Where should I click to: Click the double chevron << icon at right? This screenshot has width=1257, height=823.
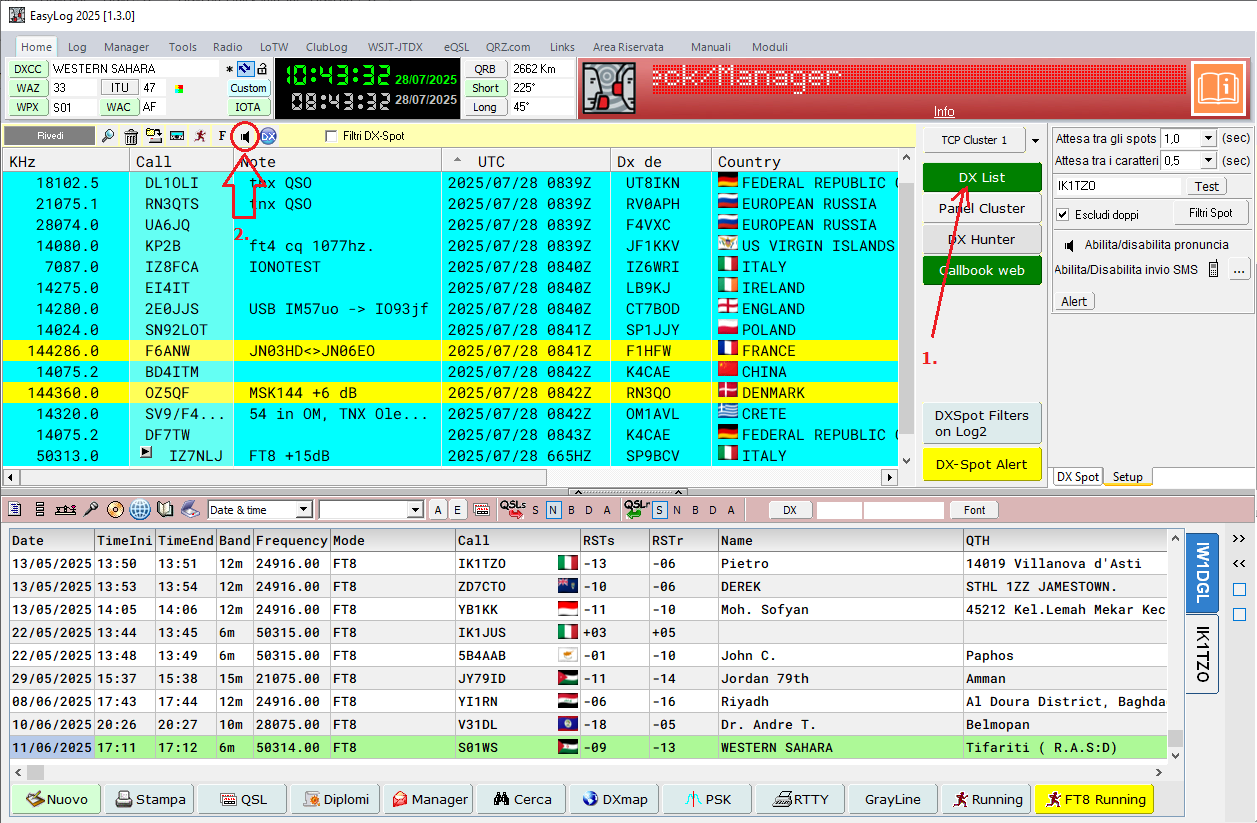coord(1240,564)
